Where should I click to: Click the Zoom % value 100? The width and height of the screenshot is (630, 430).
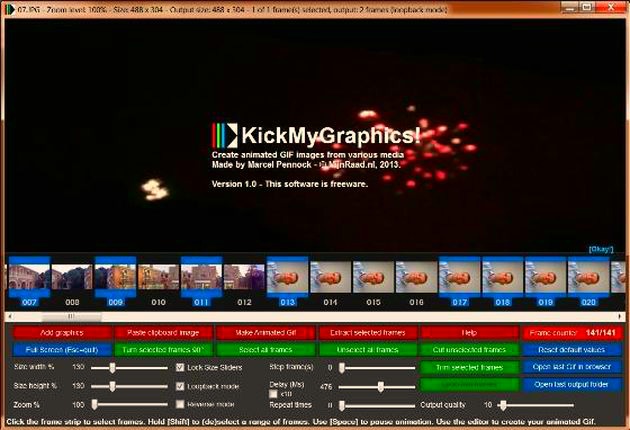78,405
